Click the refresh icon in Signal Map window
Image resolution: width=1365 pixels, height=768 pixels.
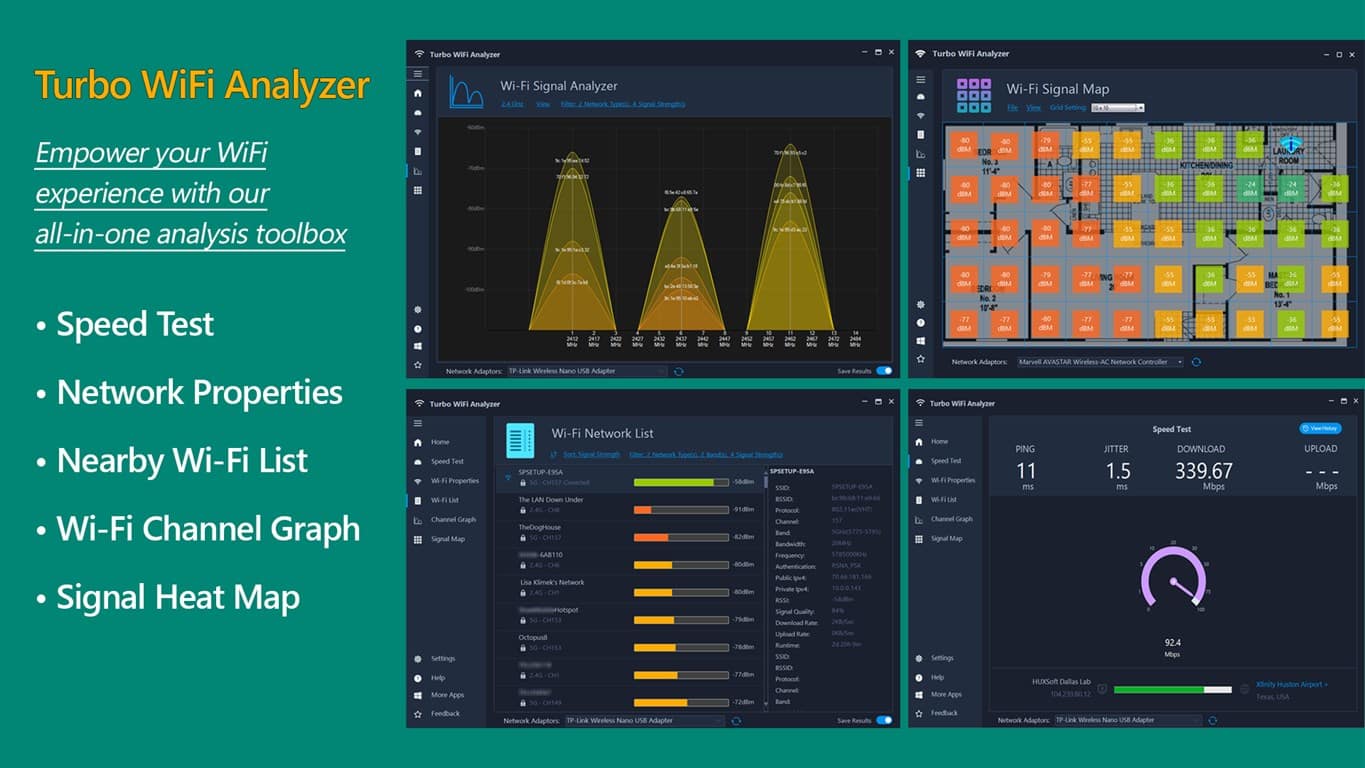[1196, 362]
